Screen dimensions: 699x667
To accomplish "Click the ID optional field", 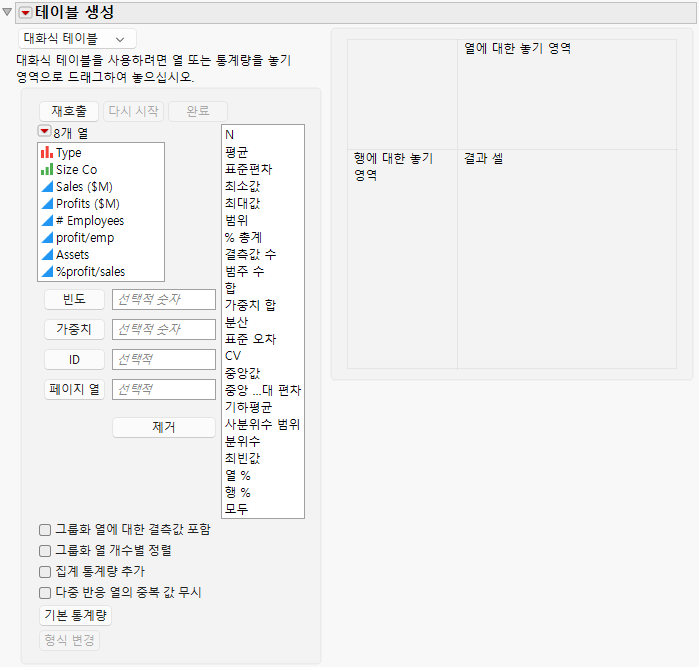I will click(164, 359).
